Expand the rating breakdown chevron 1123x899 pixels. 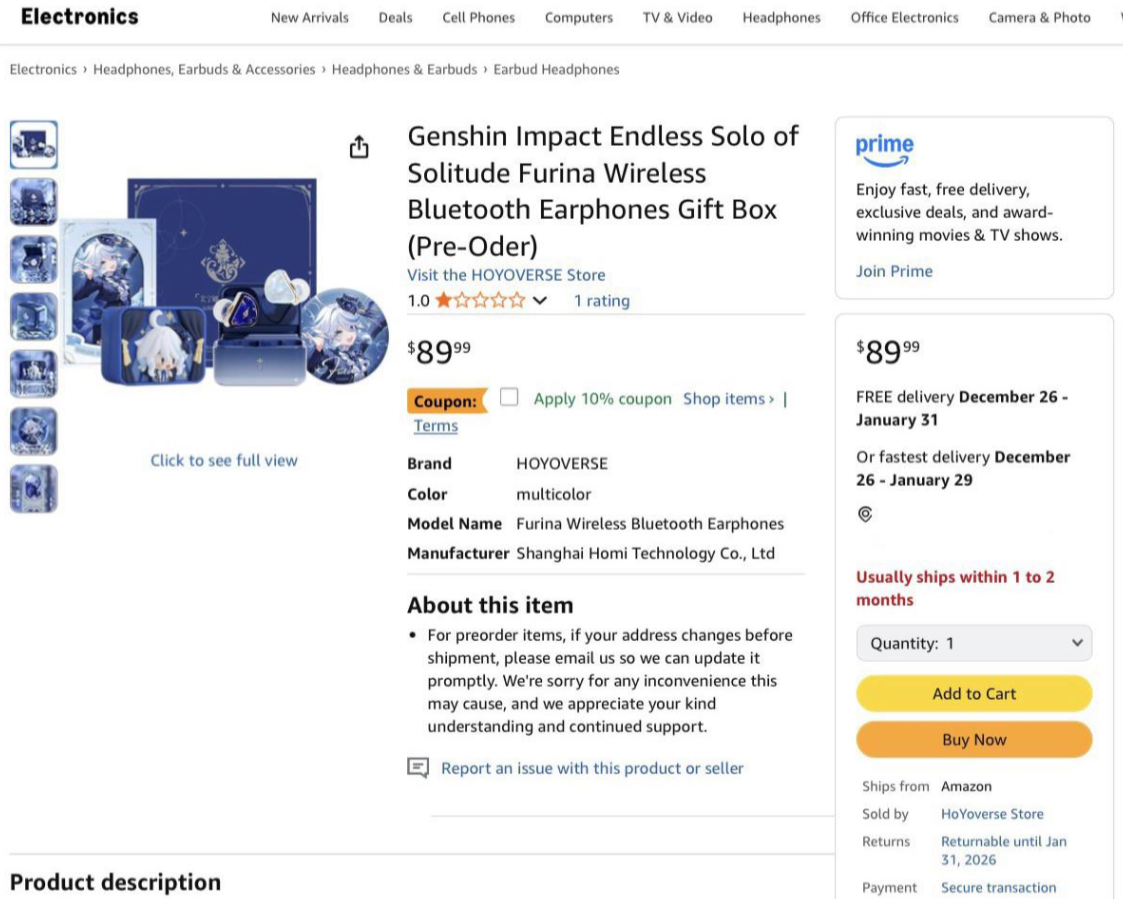tap(540, 300)
